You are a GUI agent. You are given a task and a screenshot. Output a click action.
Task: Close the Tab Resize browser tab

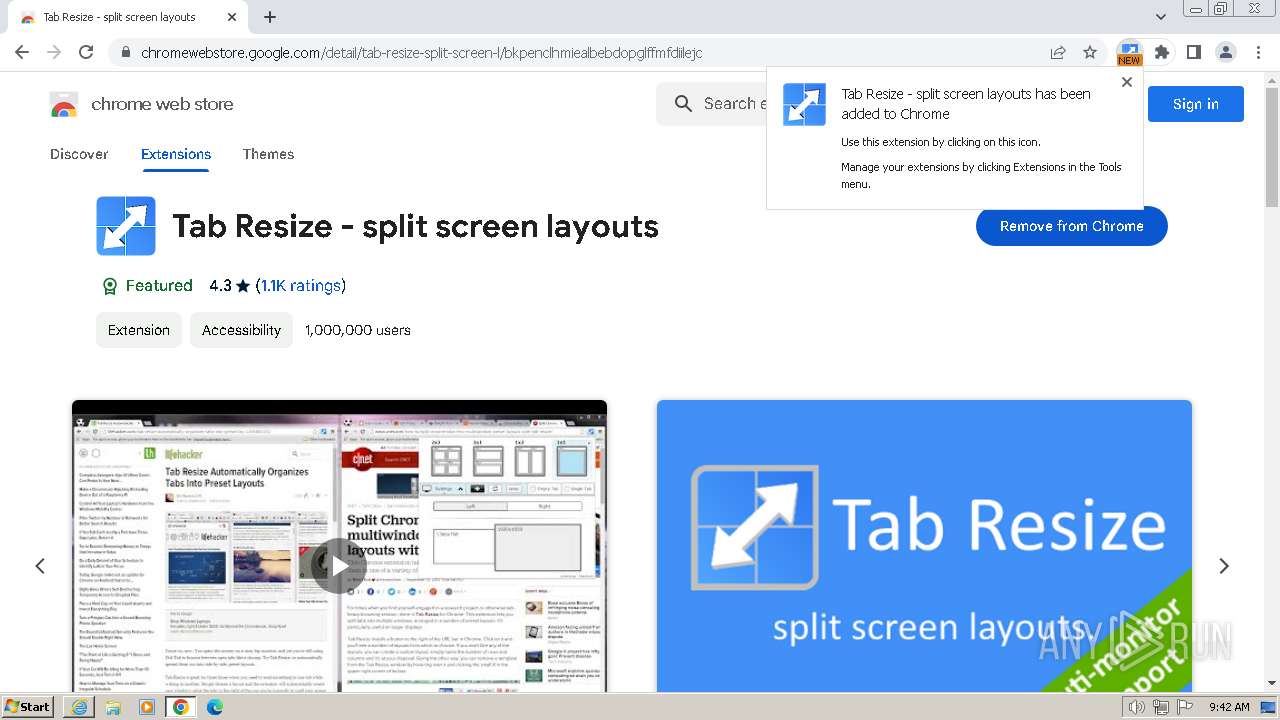tap(232, 17)
